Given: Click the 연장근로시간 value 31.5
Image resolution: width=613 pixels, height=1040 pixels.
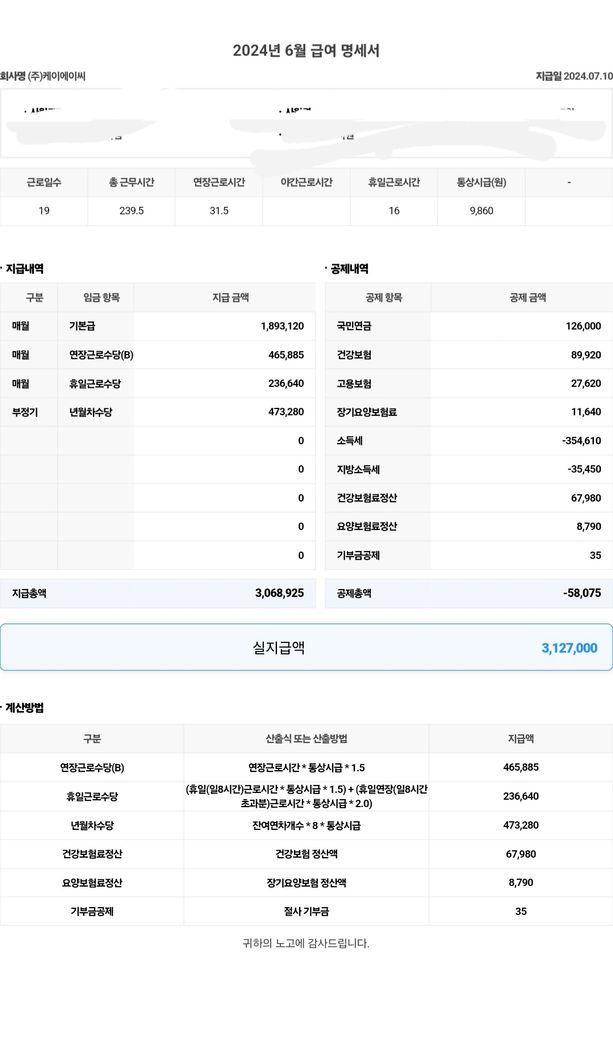Looking at the screenshot, I should click(218, 211).
